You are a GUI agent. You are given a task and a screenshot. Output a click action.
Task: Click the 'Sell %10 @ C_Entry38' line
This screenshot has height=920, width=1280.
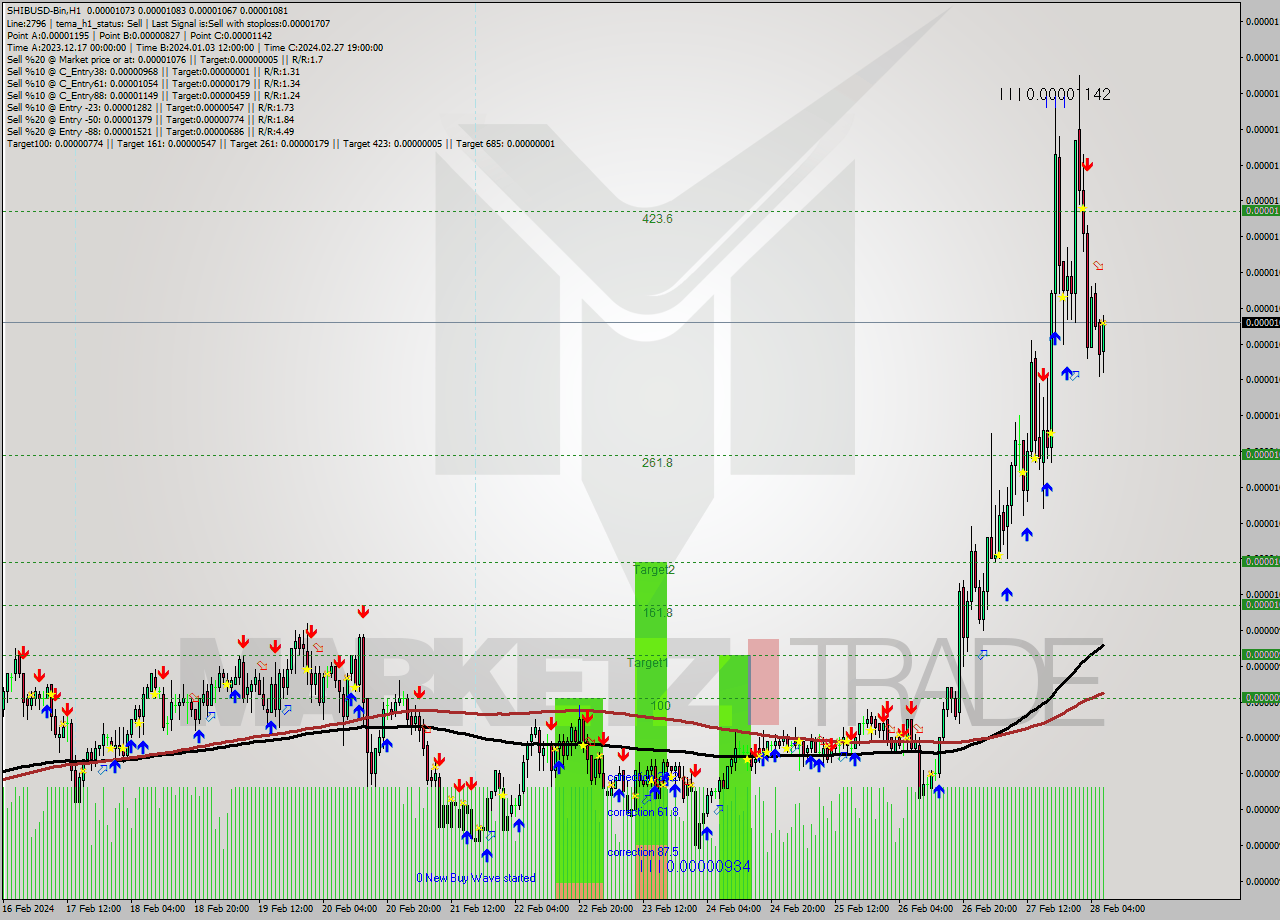tap(152, 71)
